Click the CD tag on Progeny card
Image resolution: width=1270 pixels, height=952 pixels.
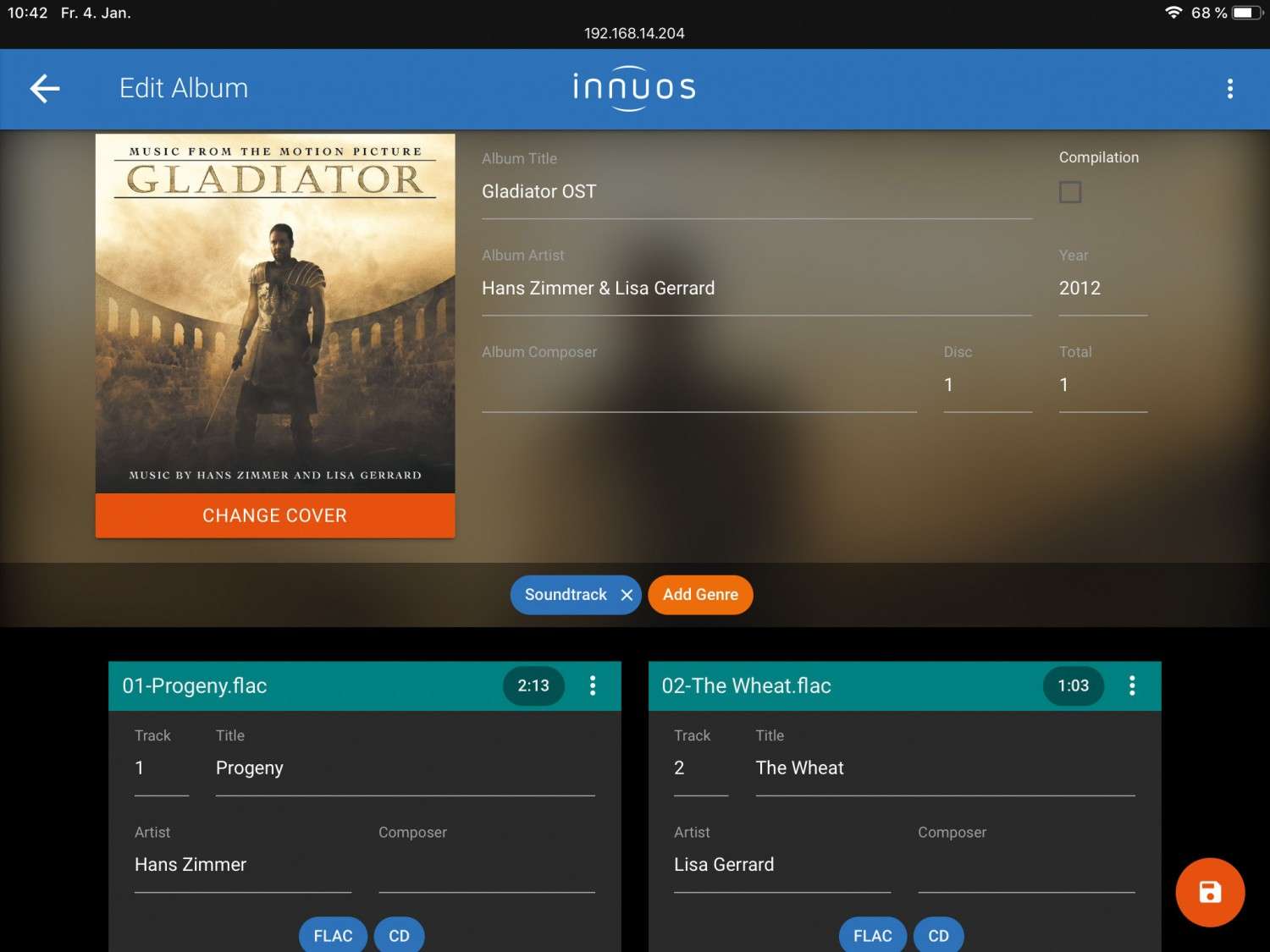(399, 935)
